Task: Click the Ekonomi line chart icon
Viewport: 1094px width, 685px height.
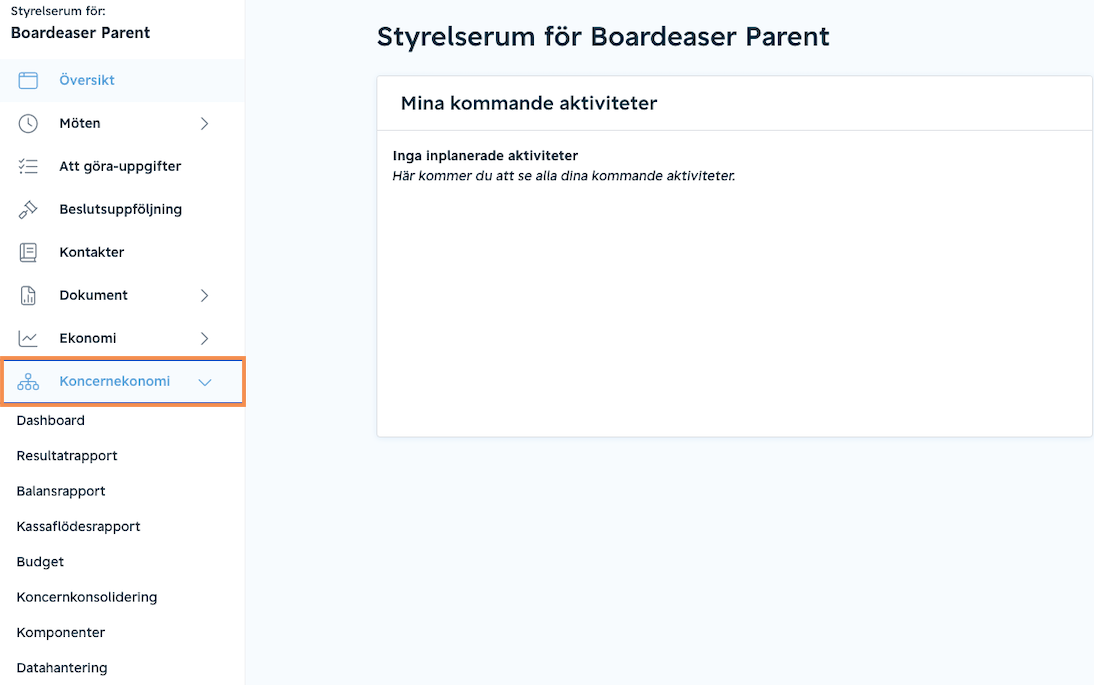Action: (x=28, y=338)
